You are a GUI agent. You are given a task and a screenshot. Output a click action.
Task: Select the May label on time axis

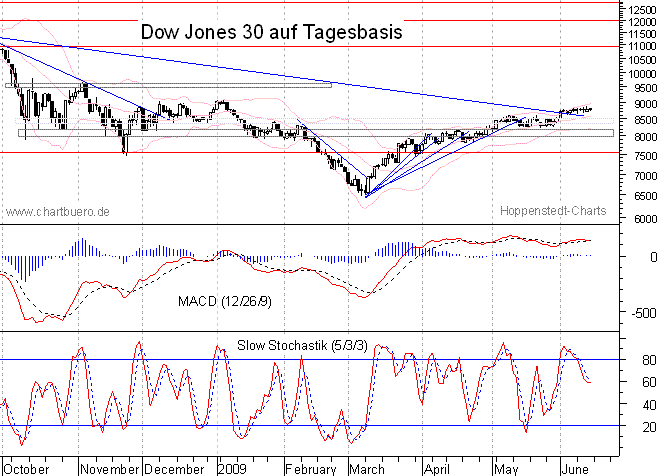tap(506, 469)
